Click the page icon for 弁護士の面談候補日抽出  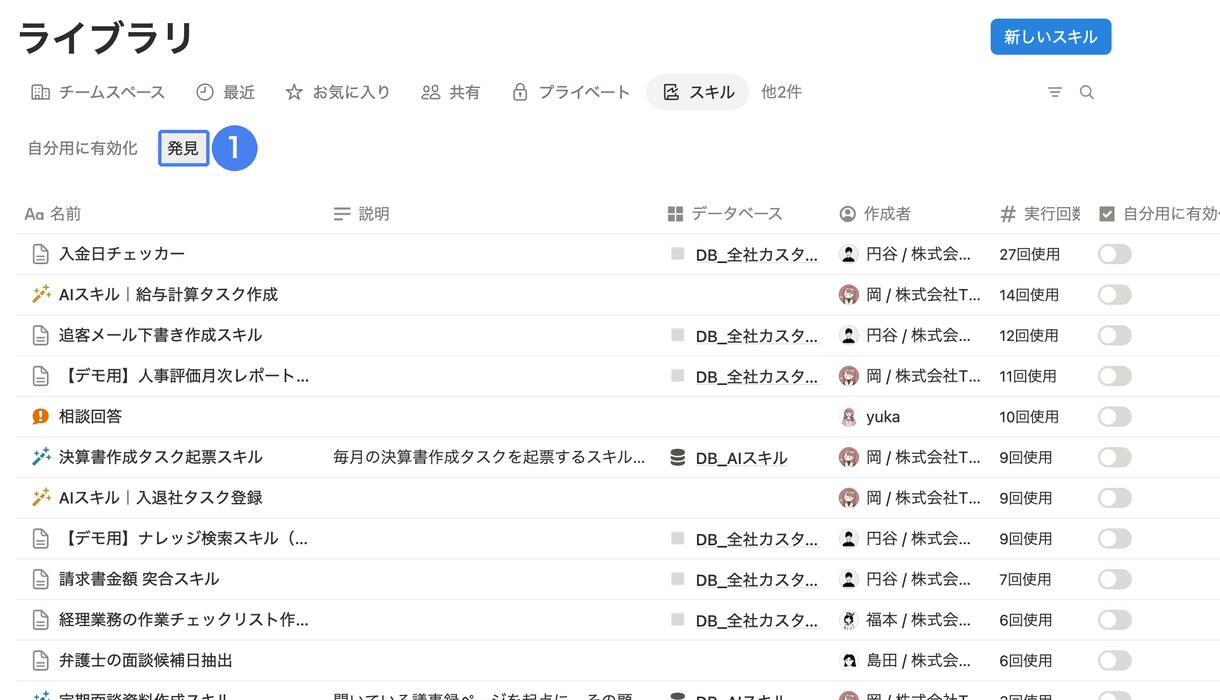(40, 660)
